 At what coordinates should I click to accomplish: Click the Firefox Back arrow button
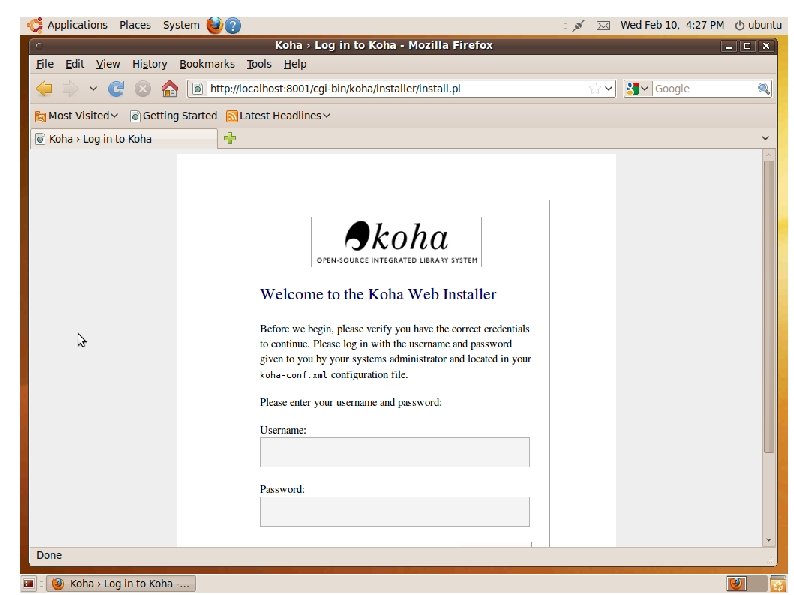click(45, 89)
